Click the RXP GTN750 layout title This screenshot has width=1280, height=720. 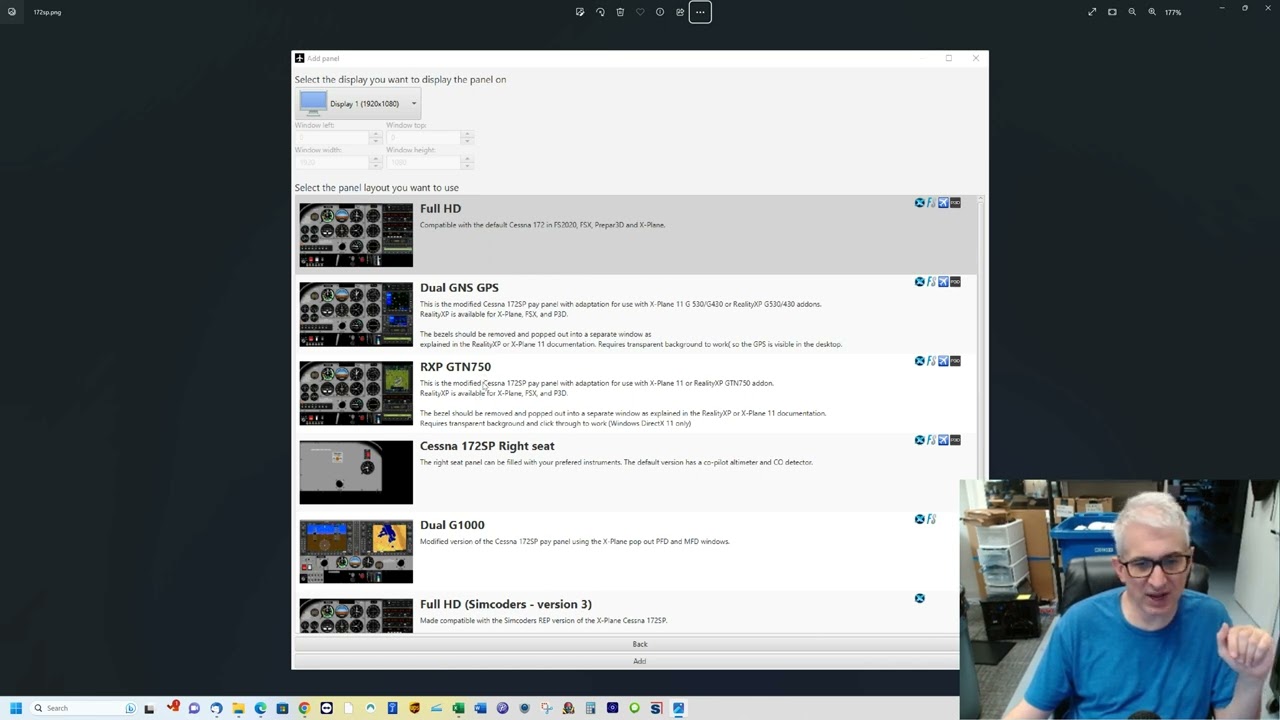455,367
